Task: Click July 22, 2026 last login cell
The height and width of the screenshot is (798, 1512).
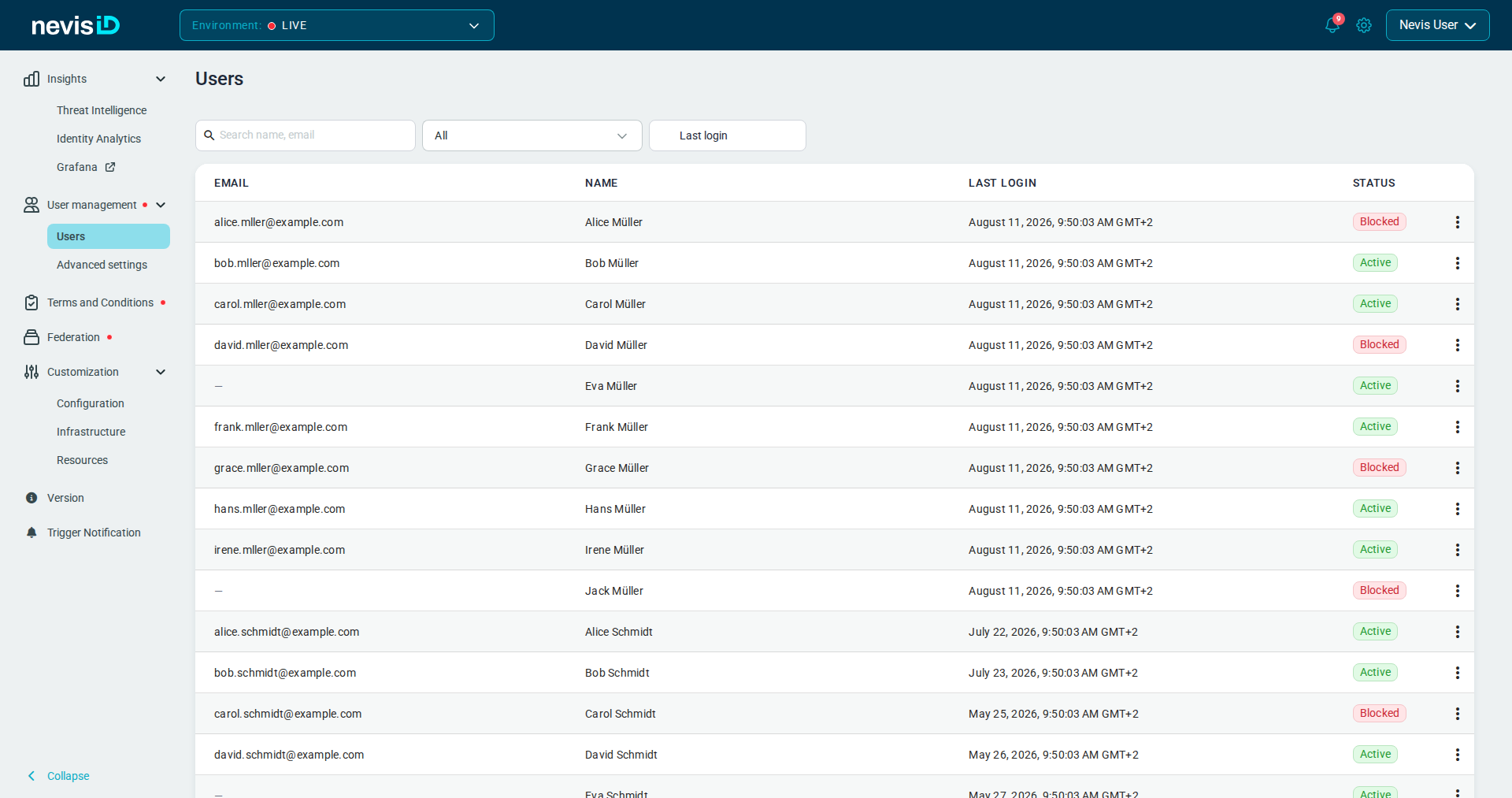Action: 1053,632
